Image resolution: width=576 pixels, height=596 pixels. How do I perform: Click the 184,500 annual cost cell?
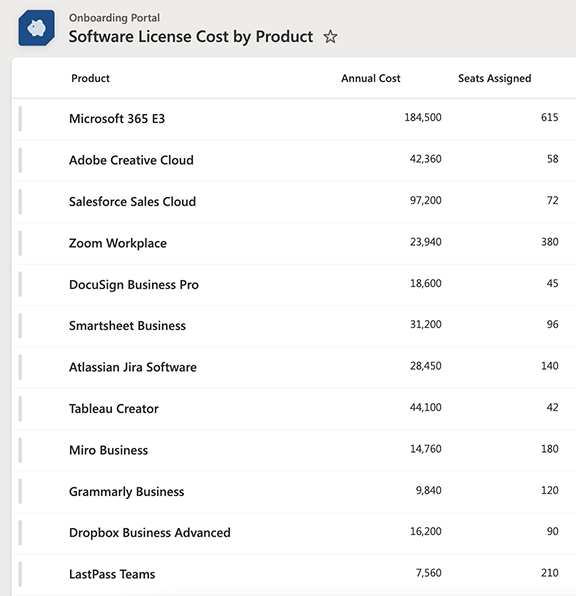tap(423, 117)
